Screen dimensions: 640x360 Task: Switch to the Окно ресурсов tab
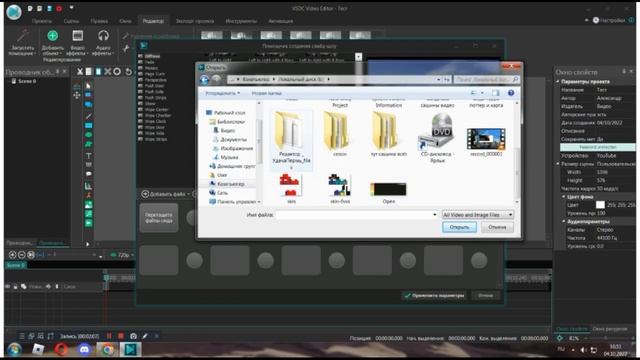[609, 329]
